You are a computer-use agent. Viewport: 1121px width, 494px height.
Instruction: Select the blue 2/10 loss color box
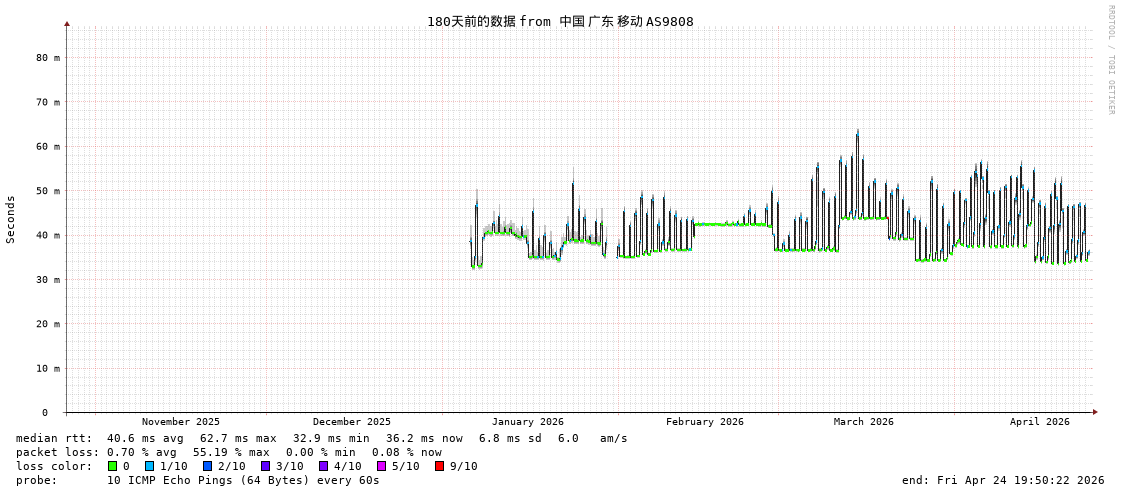tap(207, 466)
